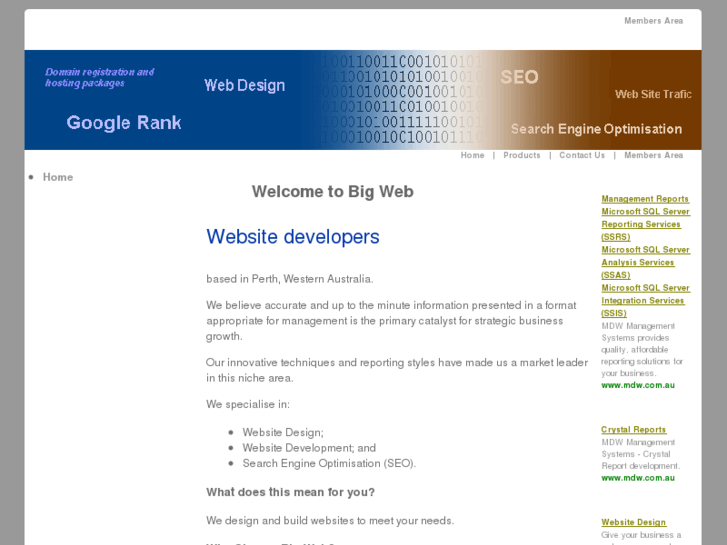Click the Web Site Trafic banner text
This screenshot has height=545, width=727.
(653, 94)
